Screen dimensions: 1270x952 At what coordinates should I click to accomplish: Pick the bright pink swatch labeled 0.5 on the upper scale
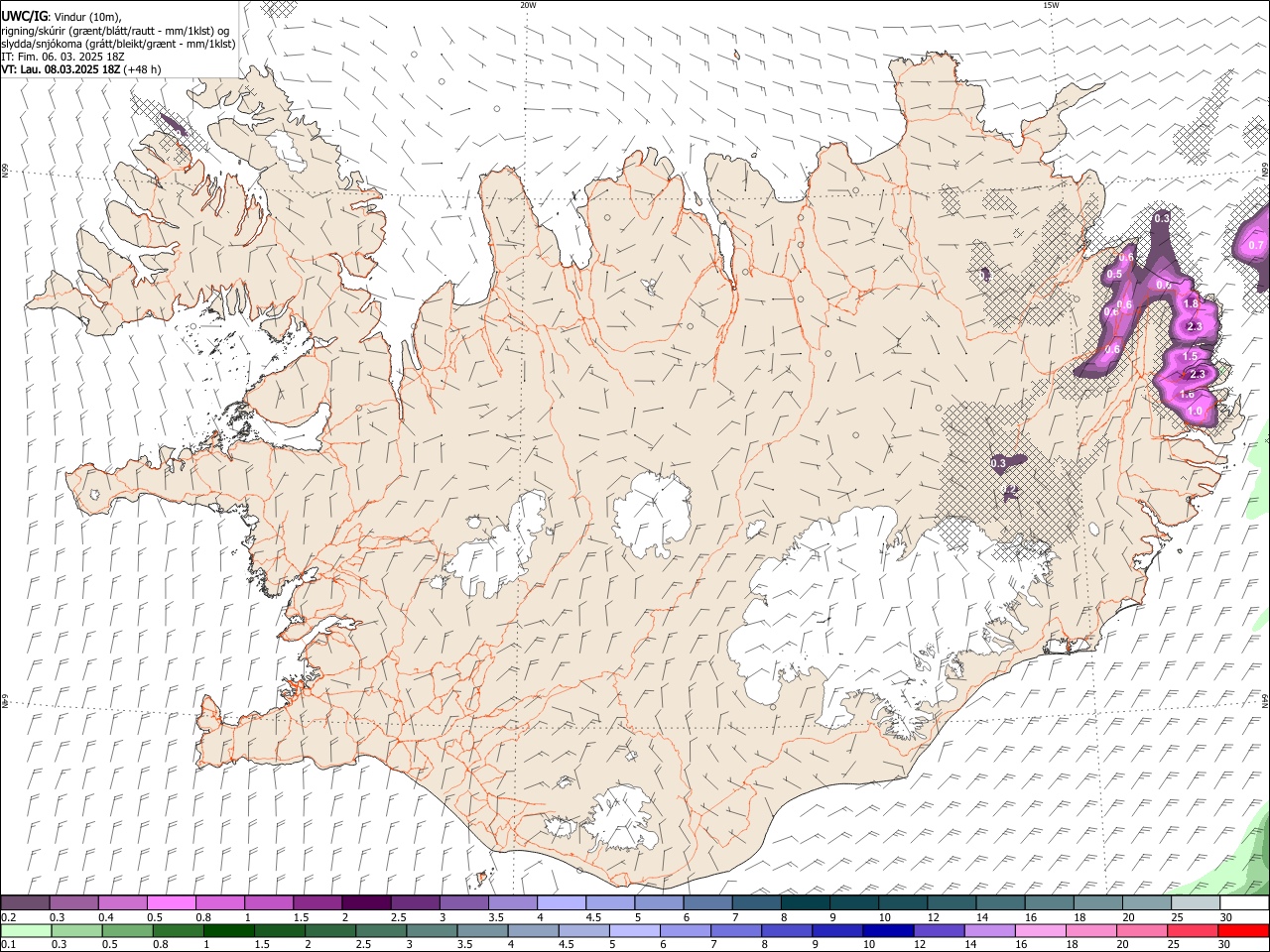171,903
